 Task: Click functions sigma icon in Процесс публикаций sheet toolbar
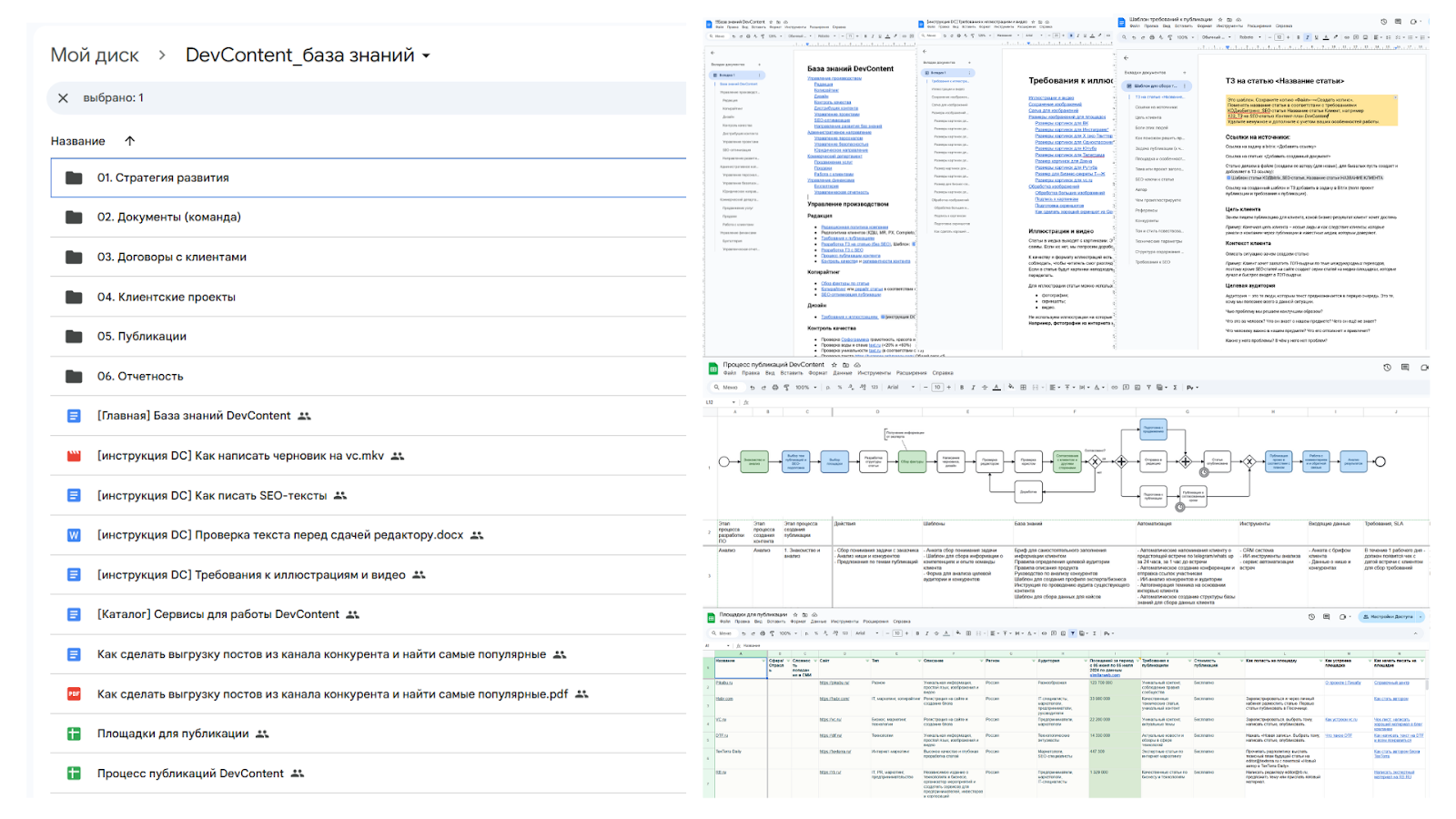click(x=1175, y=388)
